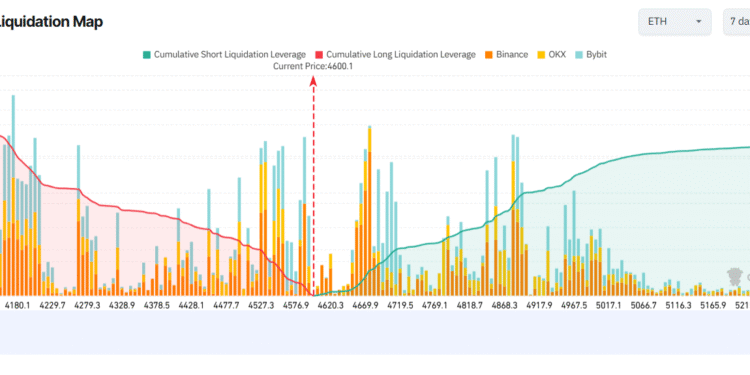Open the 7 day time range dropdown
This screenshot has height=375, width=750.
737,22
